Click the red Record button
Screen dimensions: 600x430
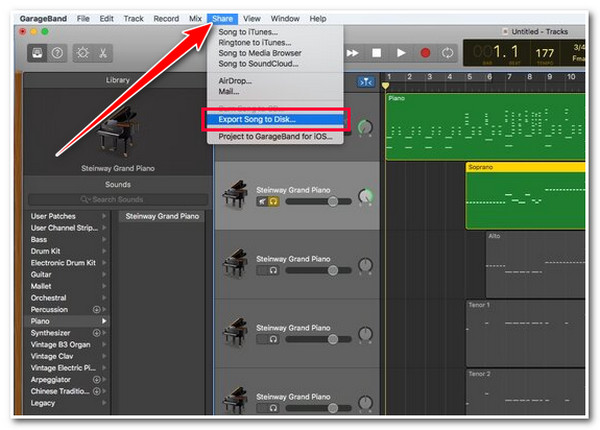point(425,53)
